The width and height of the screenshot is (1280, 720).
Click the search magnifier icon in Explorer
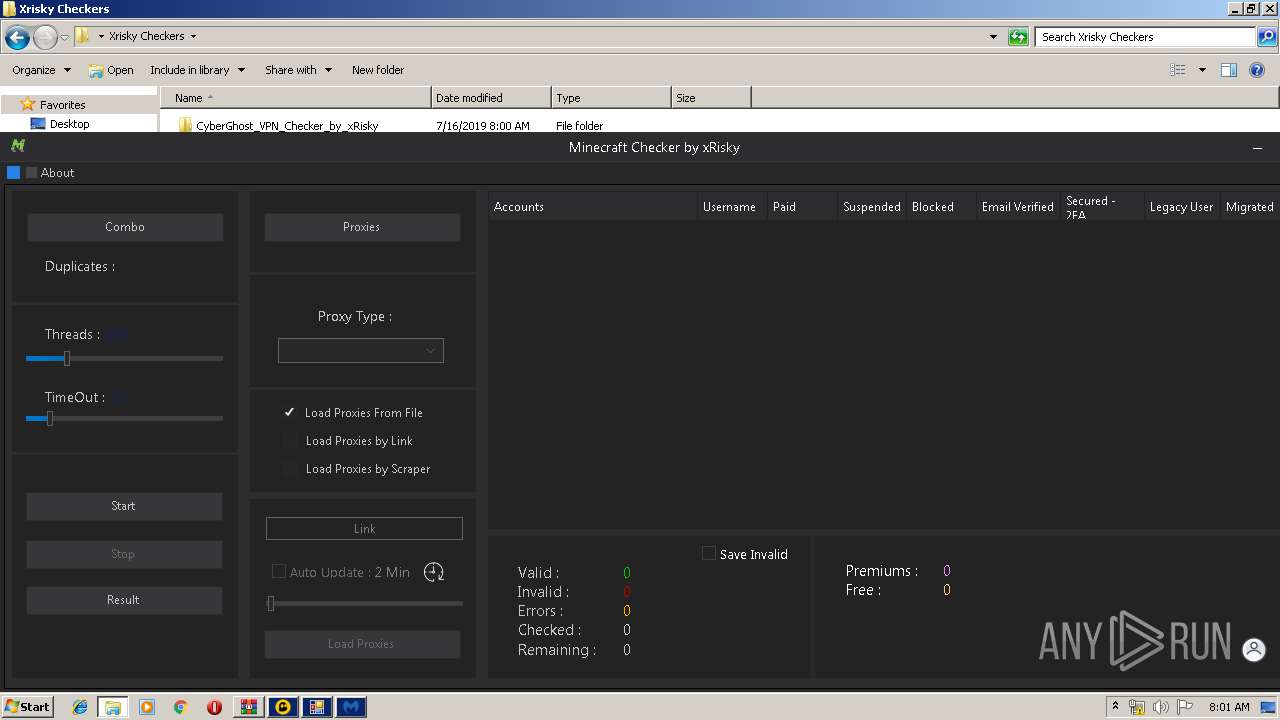(1267, 37)
